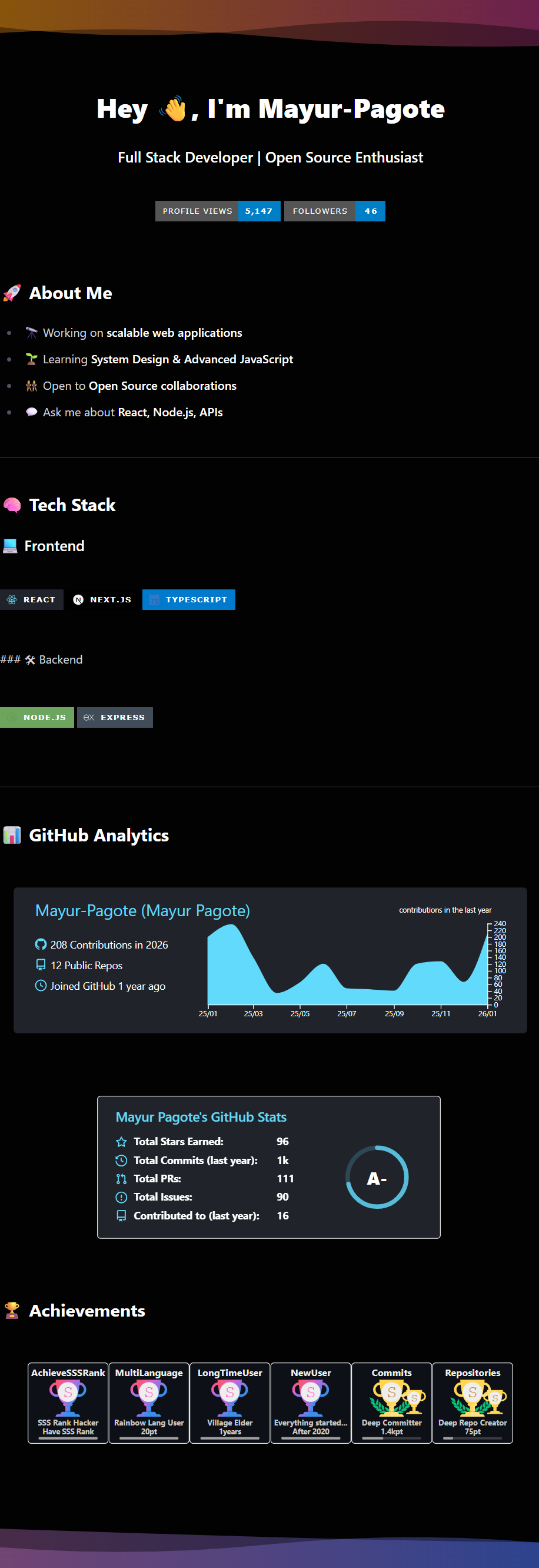Click the text 'System Design & Advanced JavaScript'
The height and width of the screenshot is (1568, 539).
(192, 359)
